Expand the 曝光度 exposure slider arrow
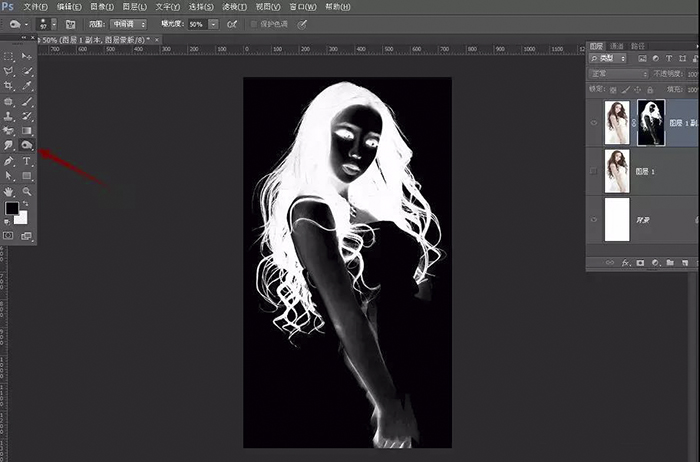The image size is (700, 462). pos(213,23)
